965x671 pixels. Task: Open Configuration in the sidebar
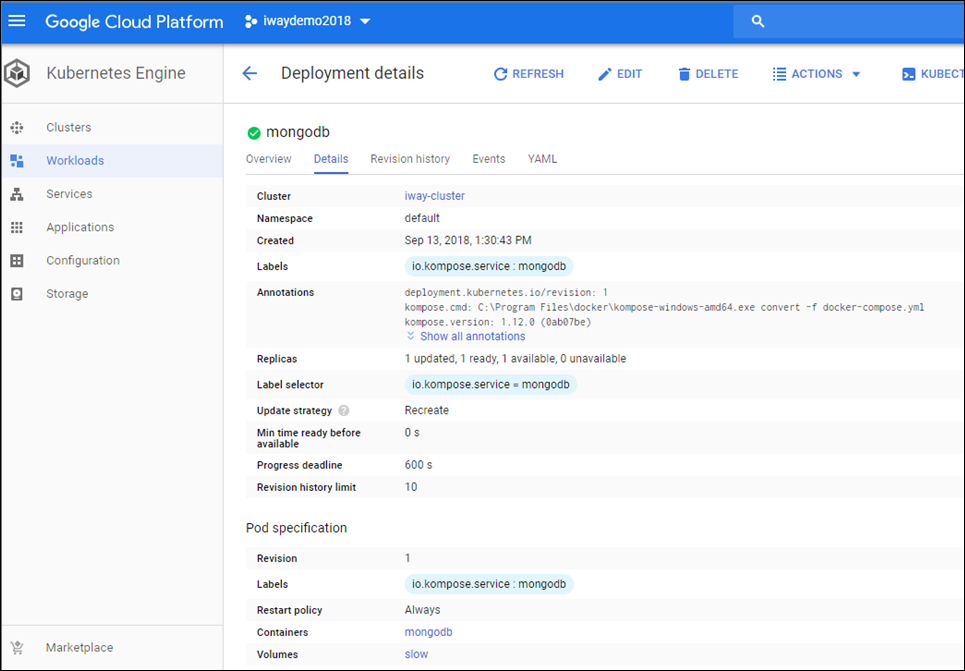[112, 260]
